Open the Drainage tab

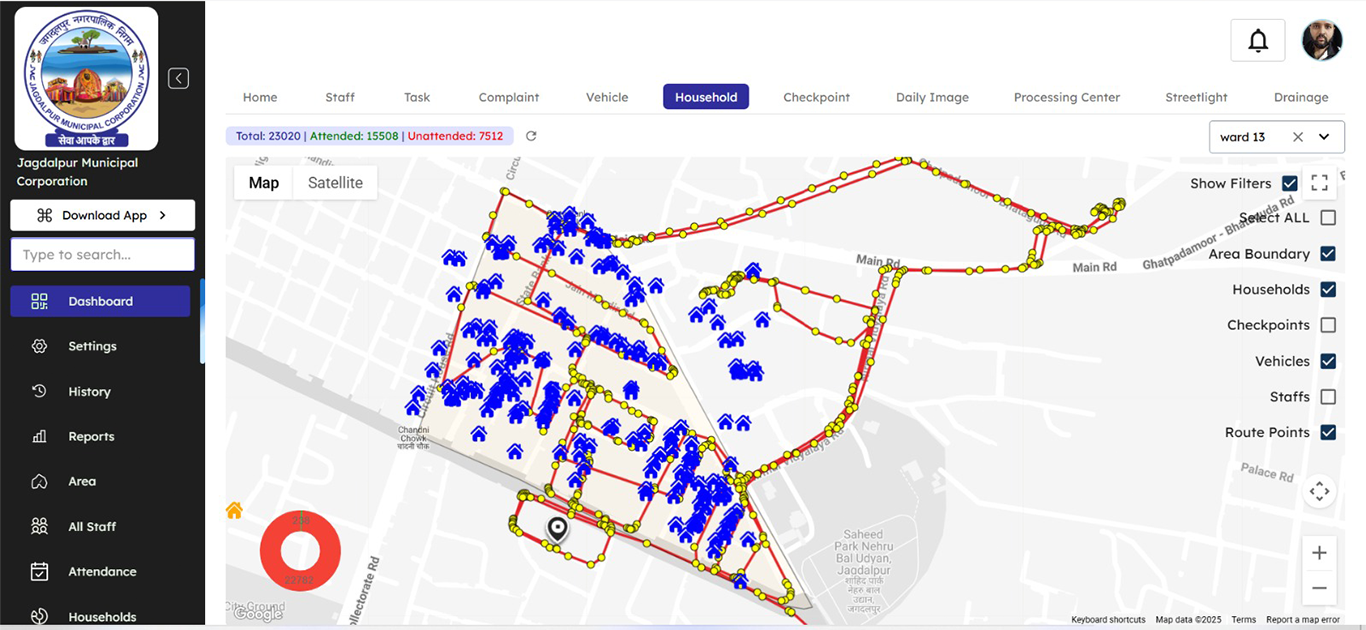click(1301, 97)
